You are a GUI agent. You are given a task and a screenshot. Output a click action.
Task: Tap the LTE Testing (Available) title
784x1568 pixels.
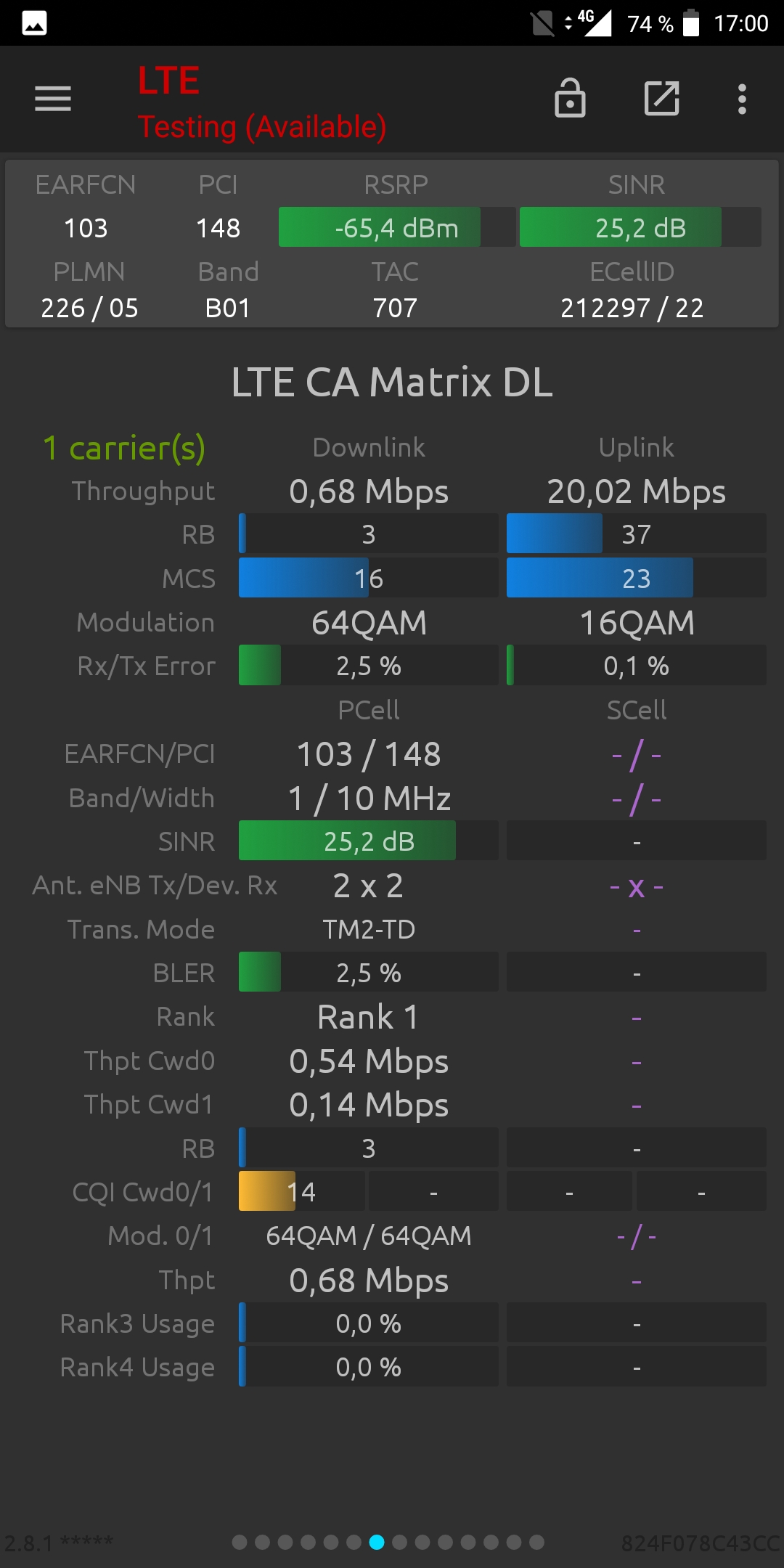(x=262, y=102)
